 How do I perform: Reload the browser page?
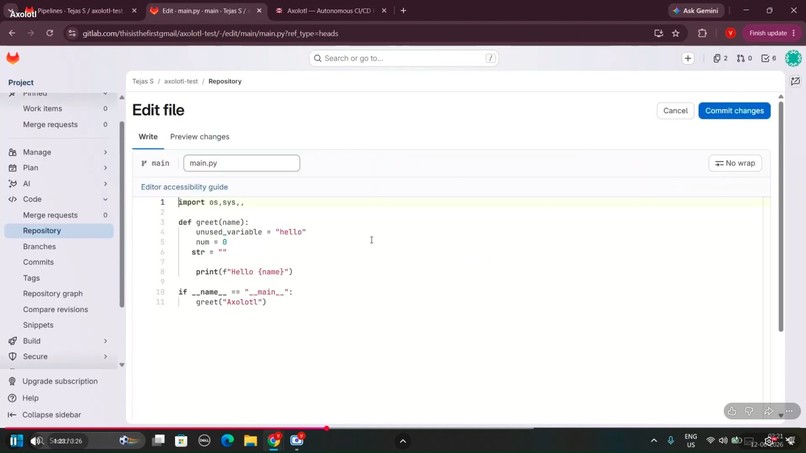tap(49, 33)
